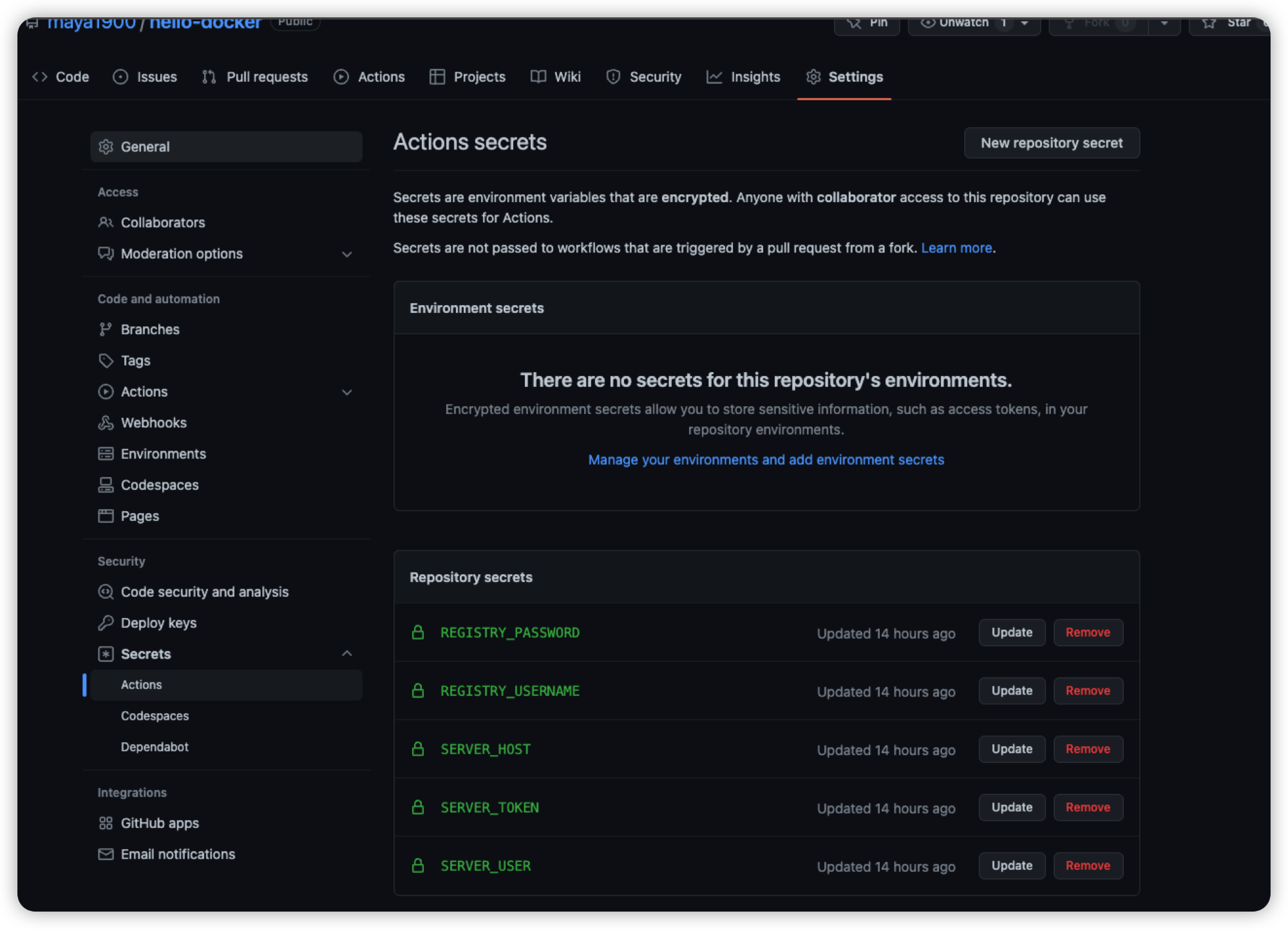The height and width of the screenshot is (929, 1288).
Task: Open the Pull requests tab
Action: [x=255, y=77]
